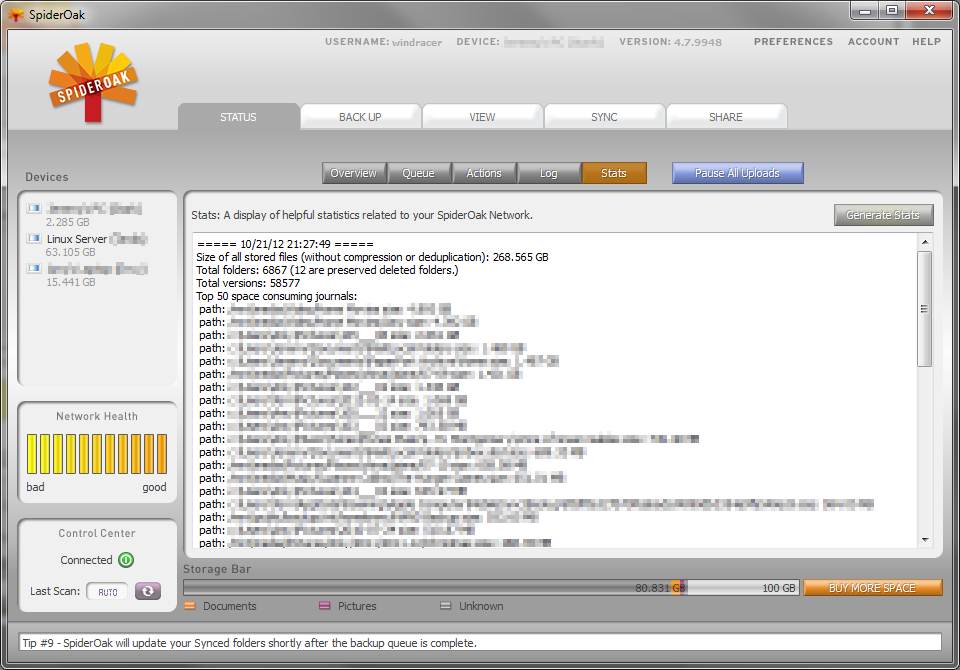Open ACCOUNT link
This screenshot has width=960, height=670.
coord(873,42)
